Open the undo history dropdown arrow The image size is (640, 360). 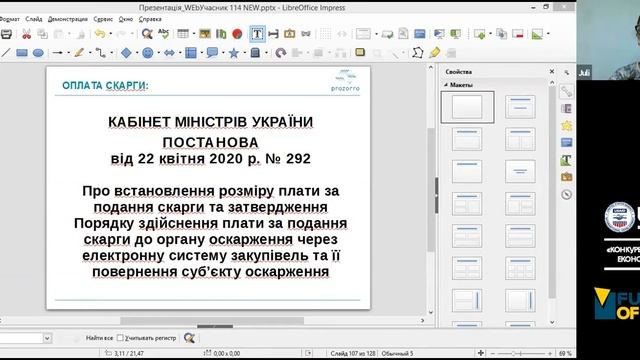tap(110, 34)
